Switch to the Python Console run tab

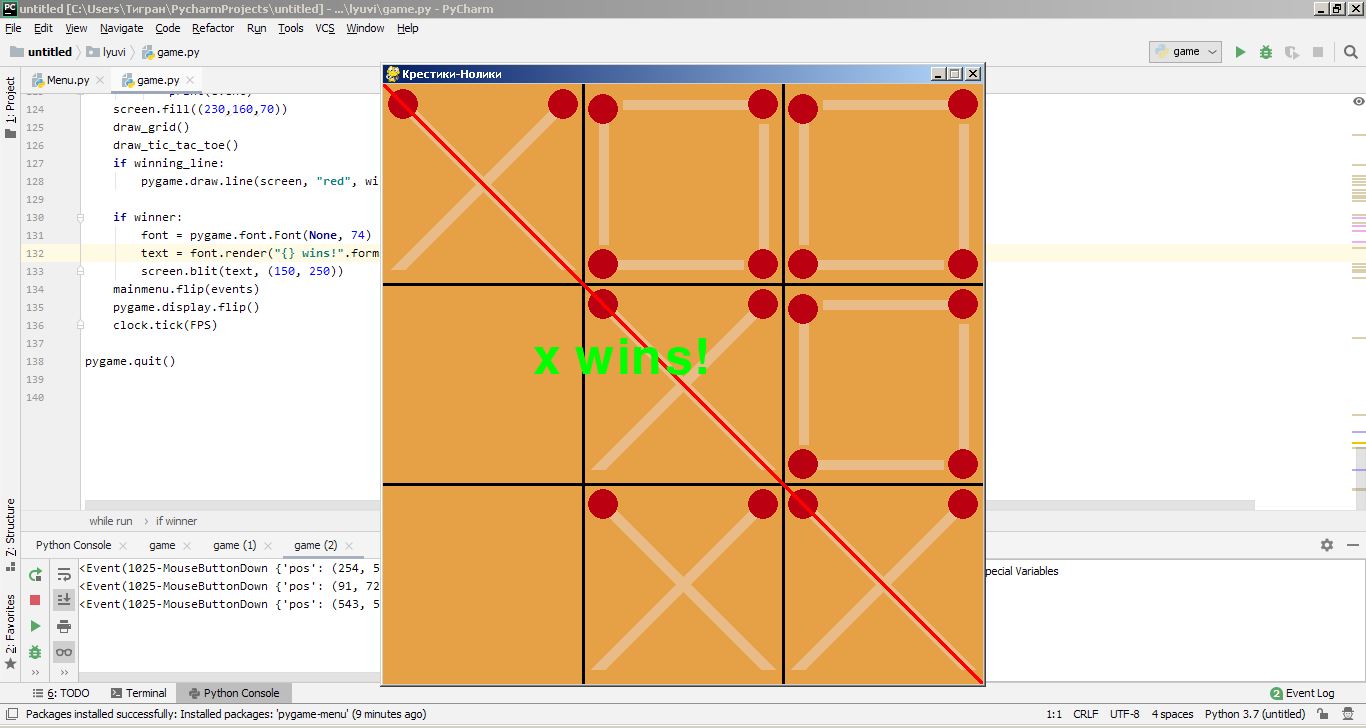coord(73,545)
